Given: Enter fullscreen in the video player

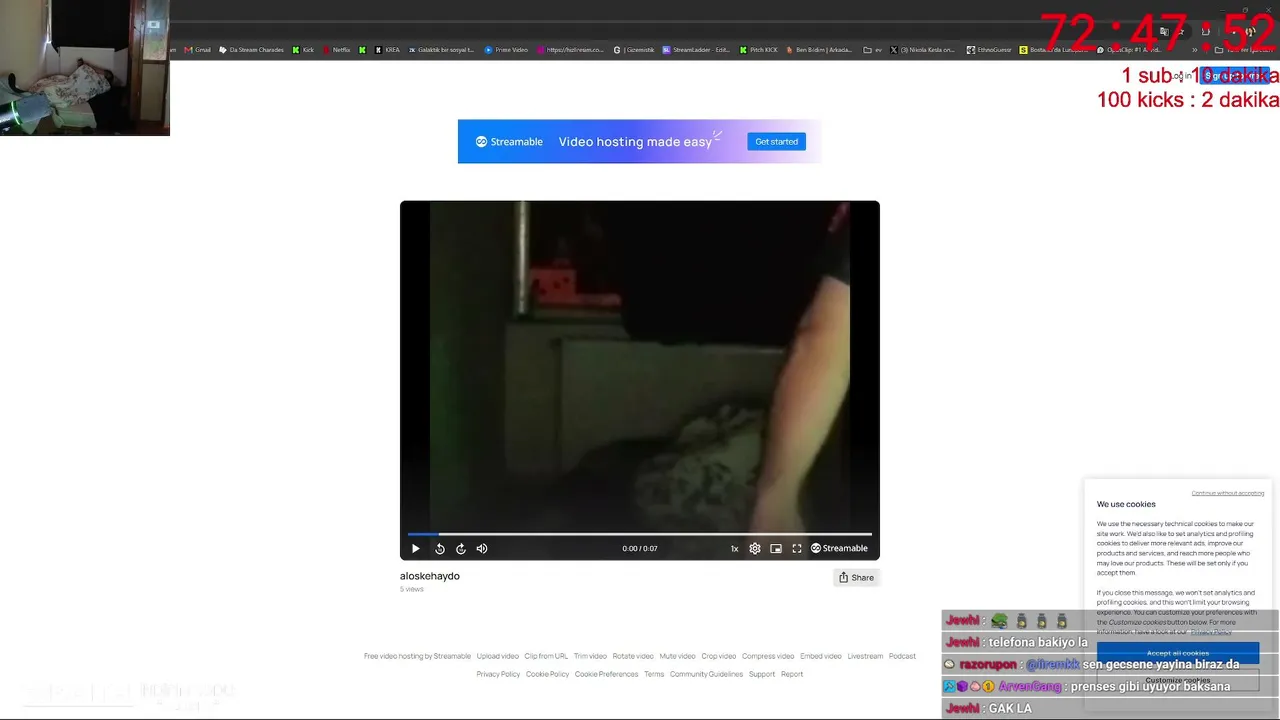Looking at the screenshot, I should point(797,548).
